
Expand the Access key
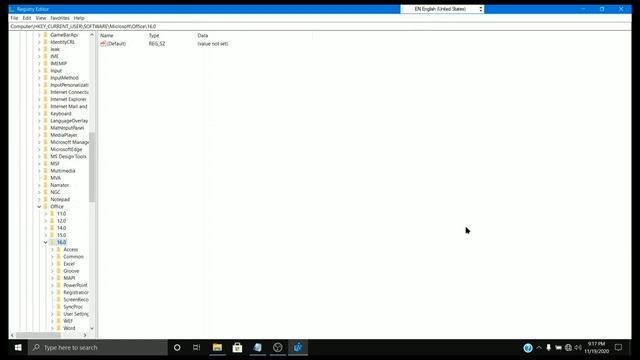coord(52,249)
